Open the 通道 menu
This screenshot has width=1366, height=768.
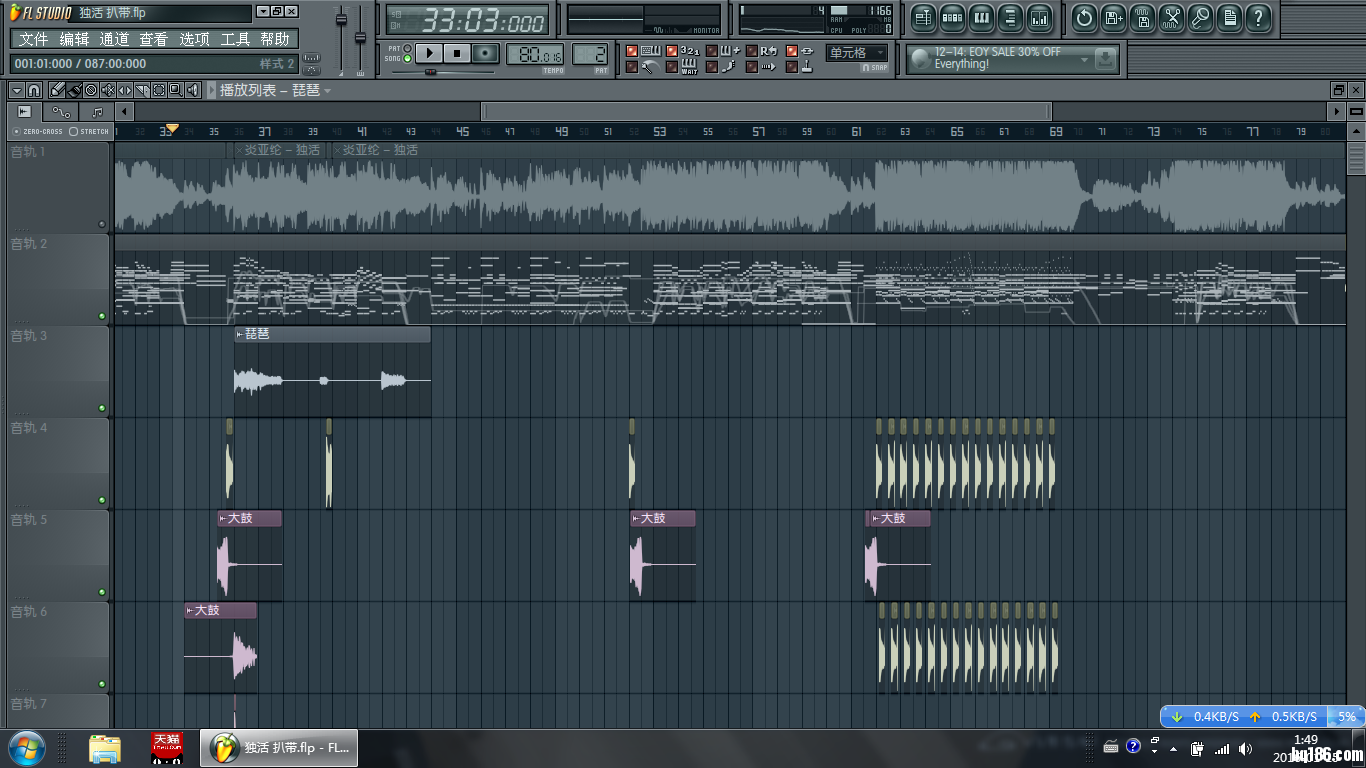[114, 39]
